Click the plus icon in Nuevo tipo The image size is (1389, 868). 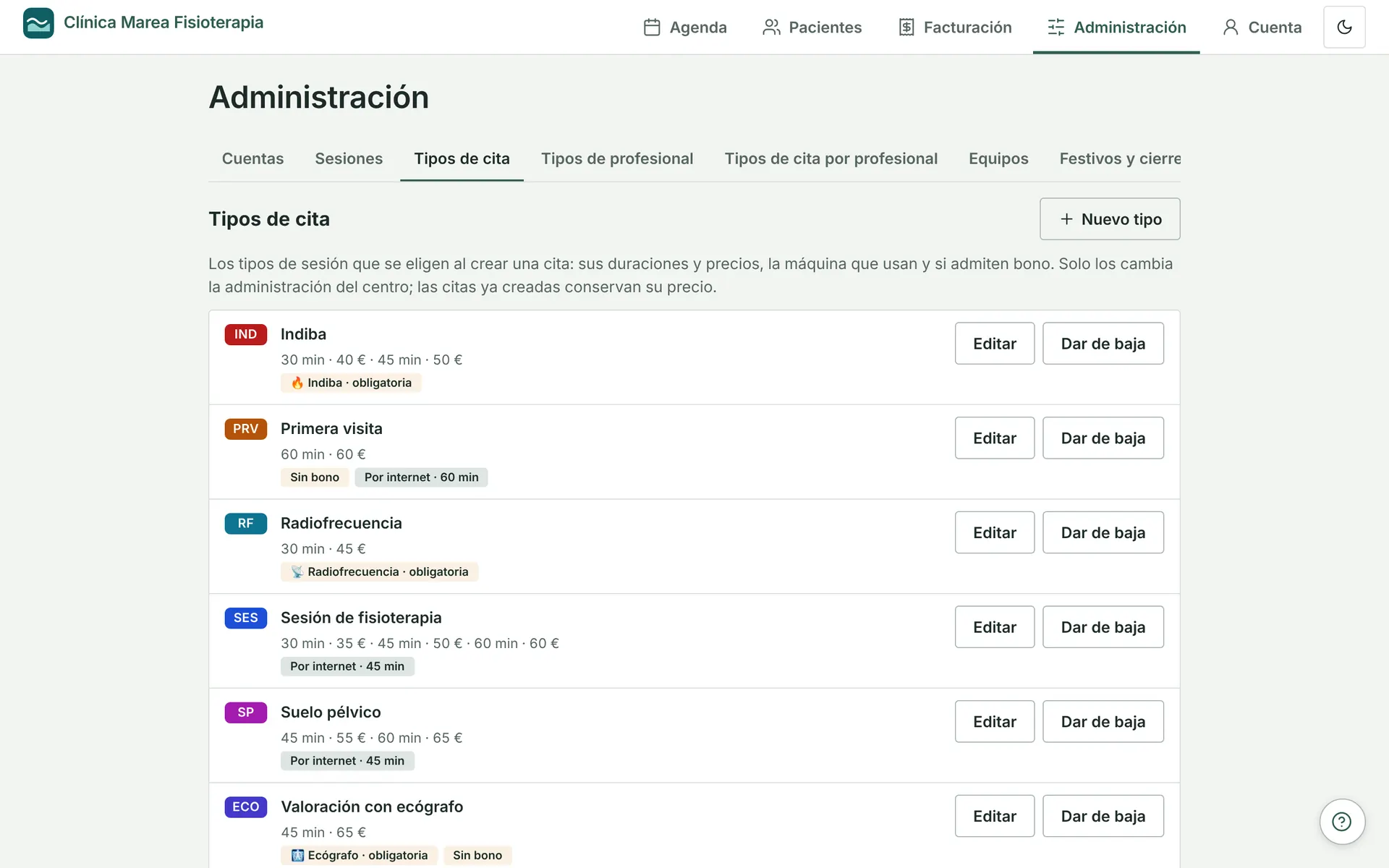coord(1066,219)
